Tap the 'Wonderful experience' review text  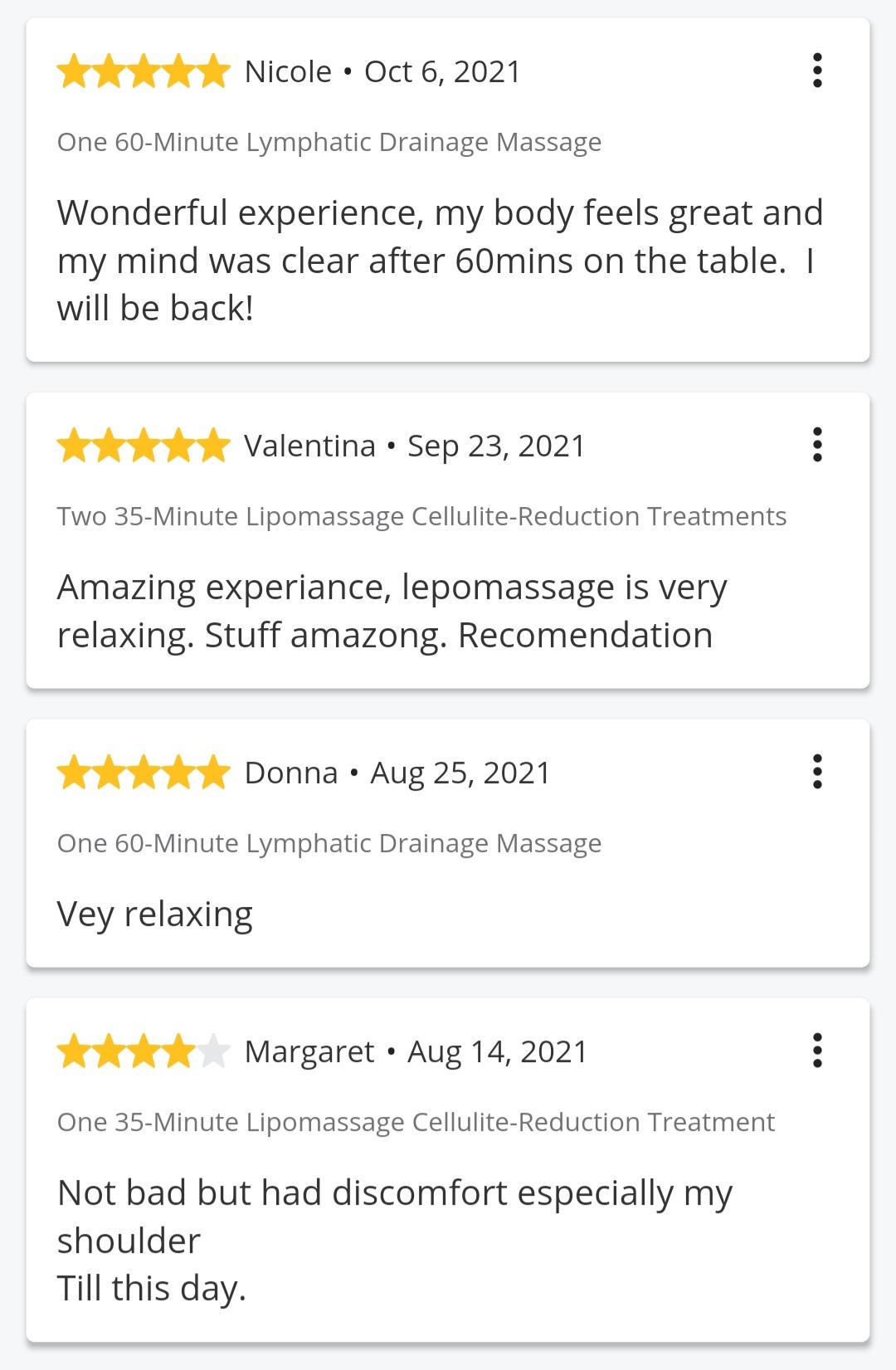pos(440,261)
